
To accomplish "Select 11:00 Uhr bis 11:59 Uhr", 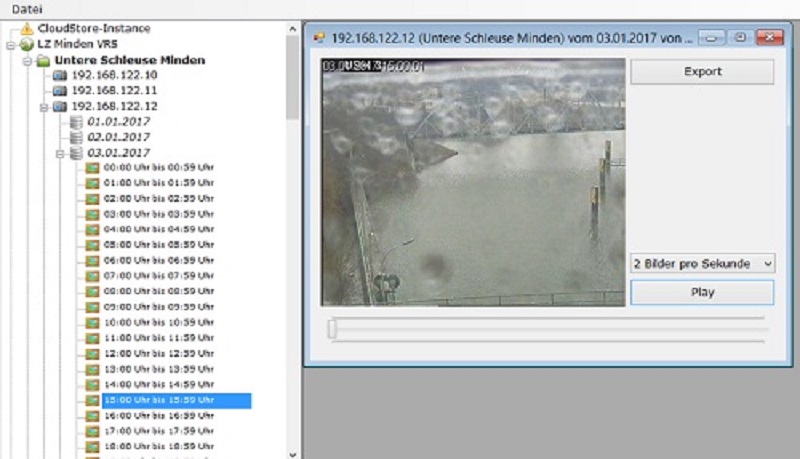I will [159, 338].
